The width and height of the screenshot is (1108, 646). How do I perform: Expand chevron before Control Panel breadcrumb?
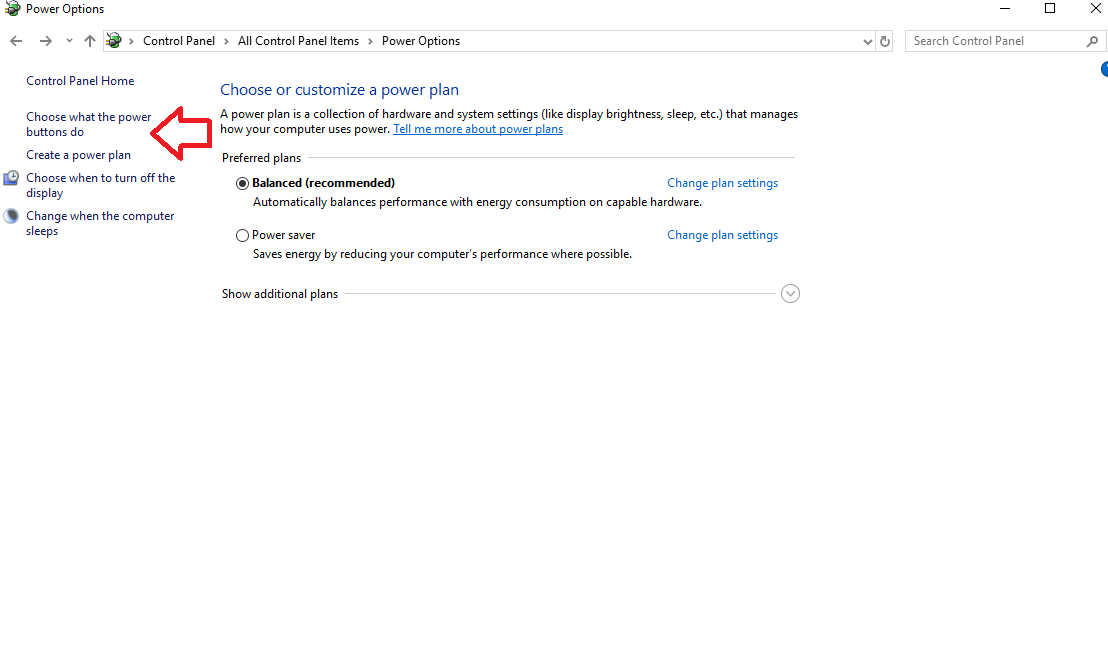(x=131, y=42)
